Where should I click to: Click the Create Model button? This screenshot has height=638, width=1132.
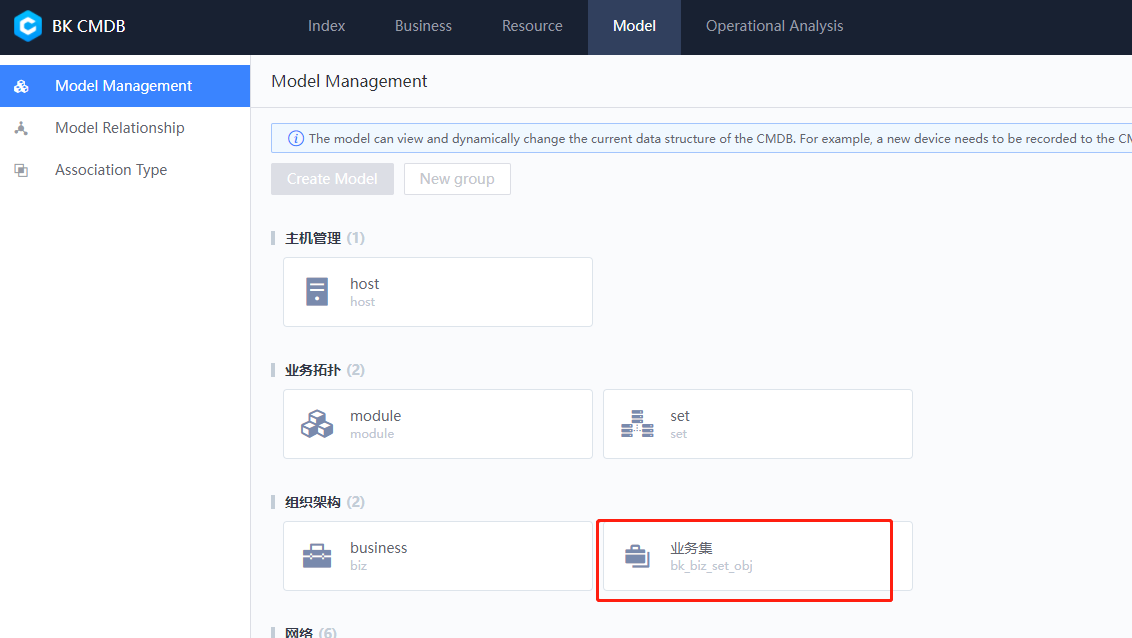pyautogui.click(x=332, y=179)
